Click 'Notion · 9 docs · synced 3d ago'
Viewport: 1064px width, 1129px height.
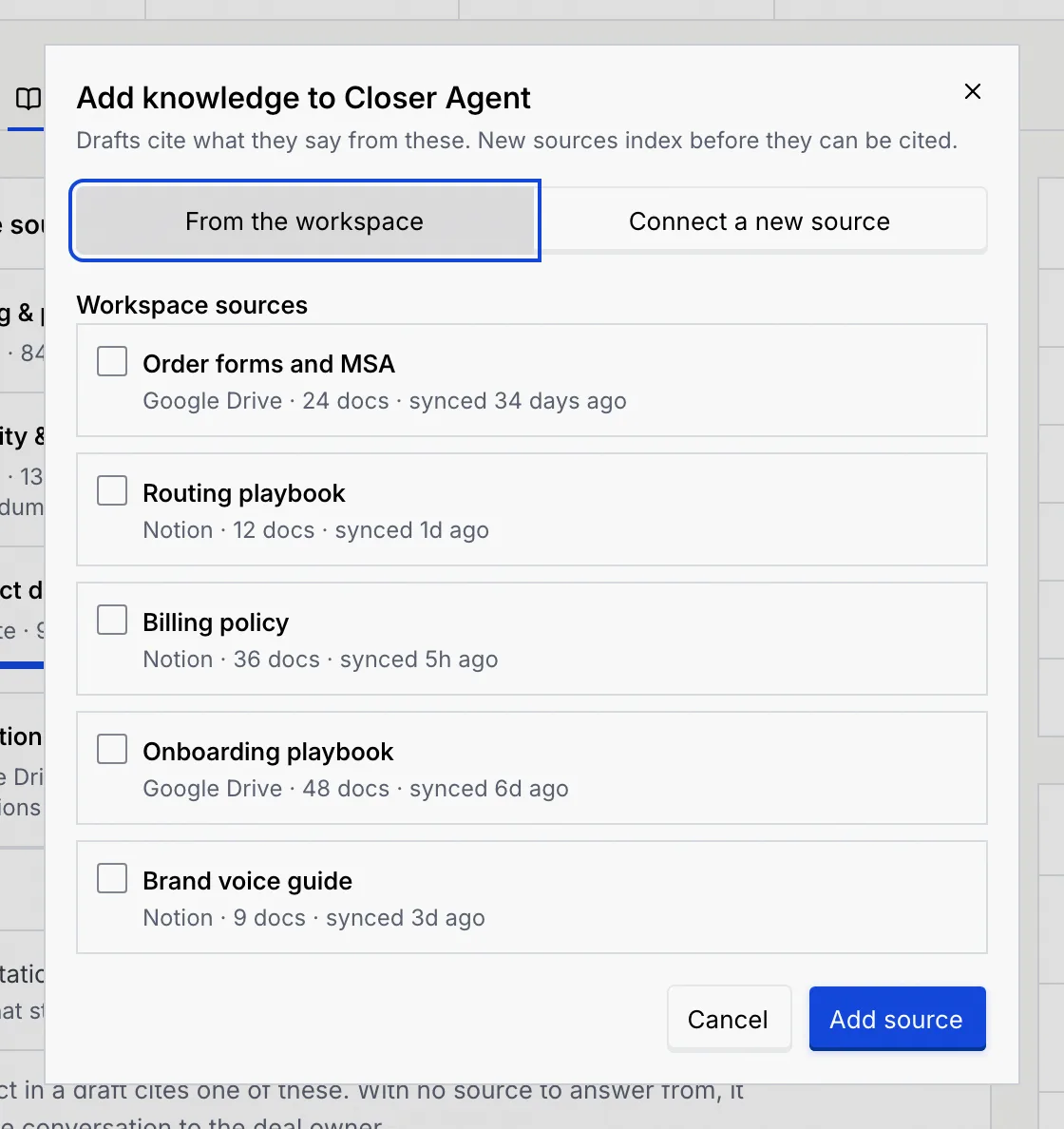click(313, 918)
